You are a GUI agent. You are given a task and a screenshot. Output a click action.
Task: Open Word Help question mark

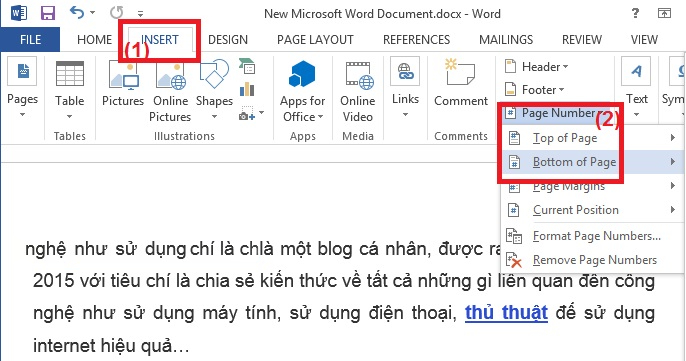coord(635,13)
